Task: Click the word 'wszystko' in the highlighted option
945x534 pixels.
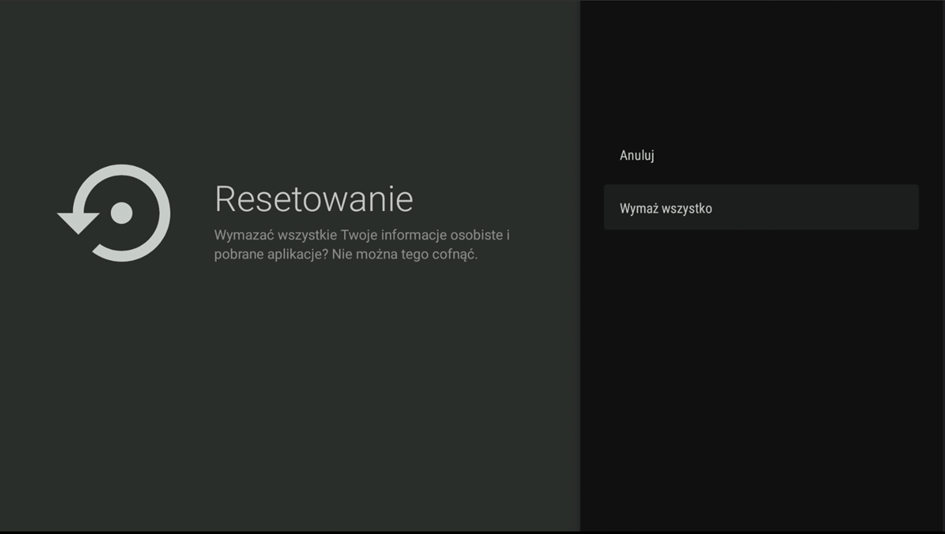Action: coord(686,208)
